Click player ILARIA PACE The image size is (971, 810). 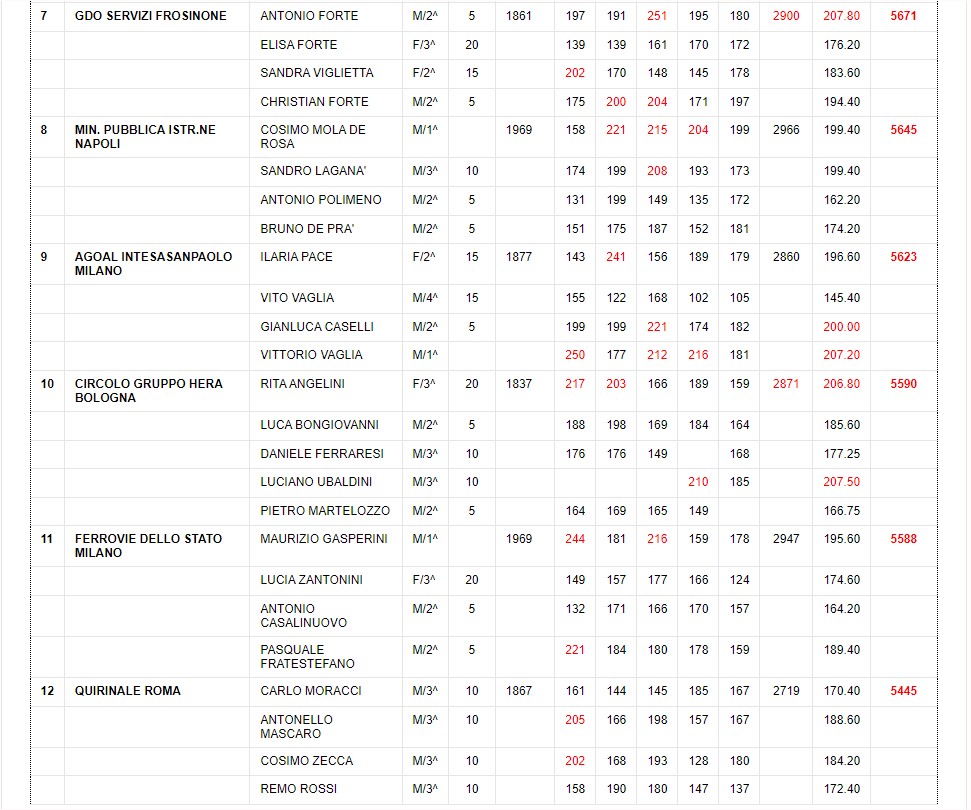pos(296,257)
